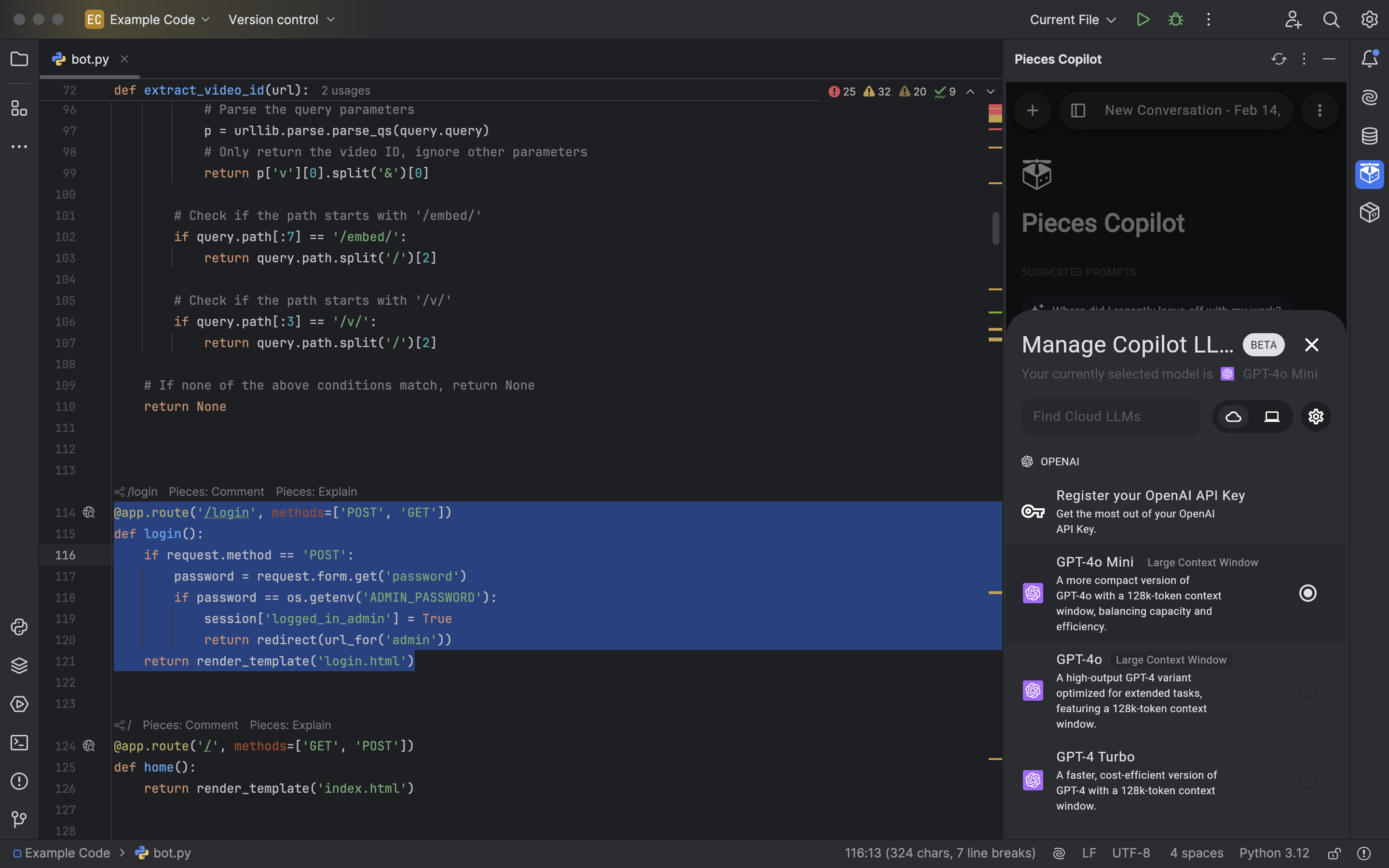Open the Project folder tool window
Image resolution: width=1389 pixels, height=868 pixels.
pos(19,59)
